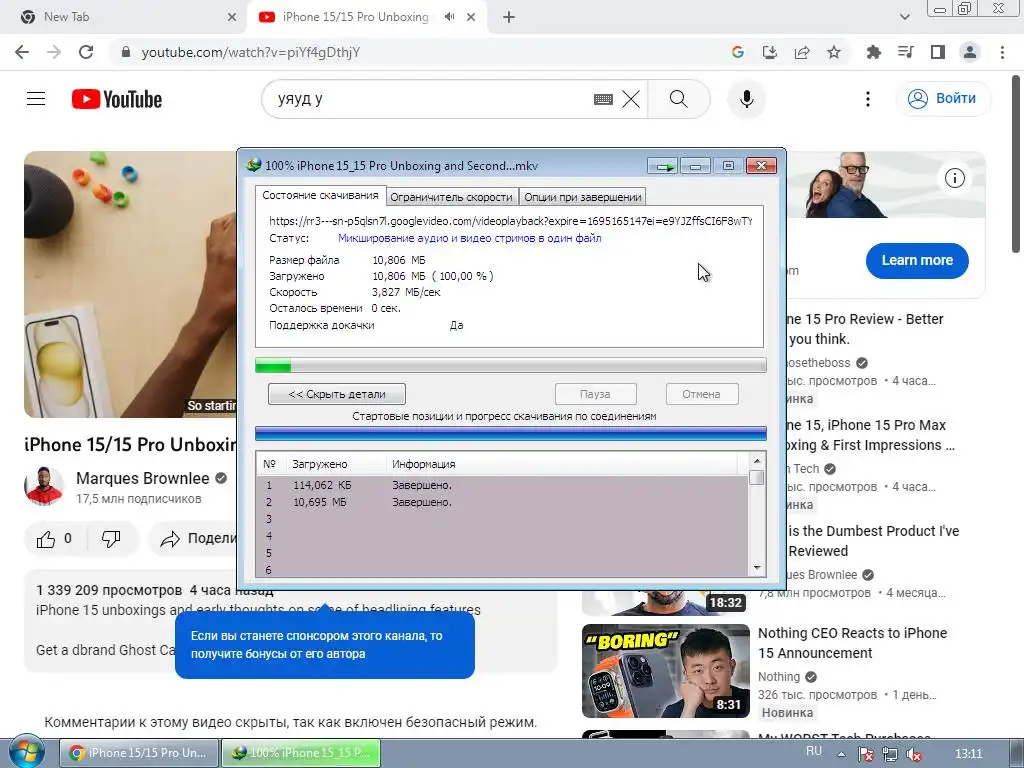The image size is (1024, 768).
Task: Select connection row 2 with 10,695 МБ
Action: (x=502, y=502)
